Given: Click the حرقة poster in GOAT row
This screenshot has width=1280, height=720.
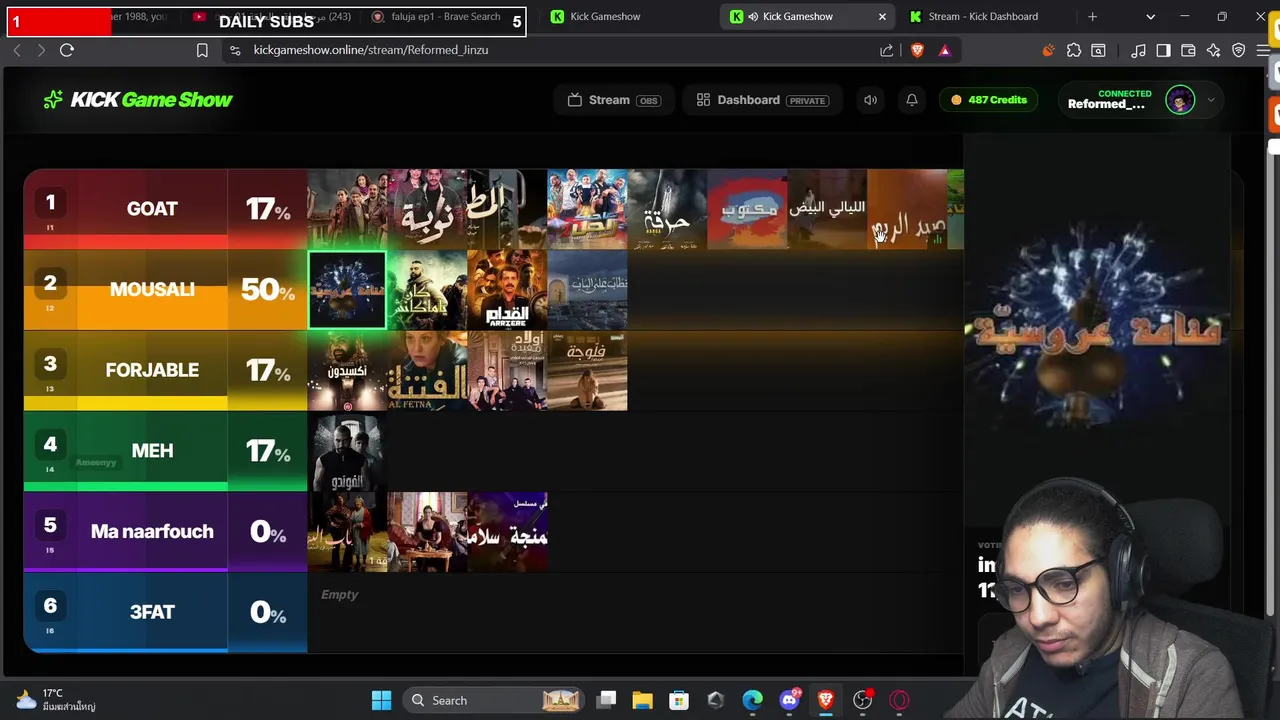Looking at the screenshot, I should pos(667,209).
